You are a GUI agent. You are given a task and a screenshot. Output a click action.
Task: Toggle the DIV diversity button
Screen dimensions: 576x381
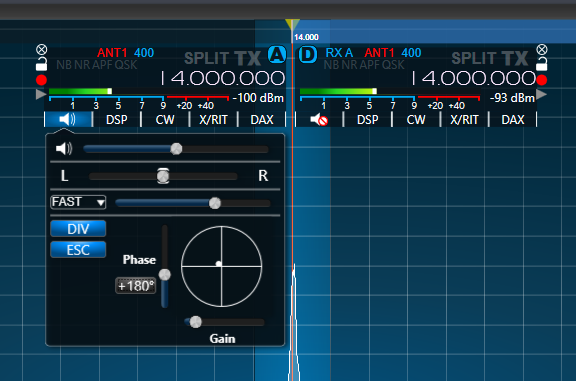pyautogui.click(x=78, y=229)
